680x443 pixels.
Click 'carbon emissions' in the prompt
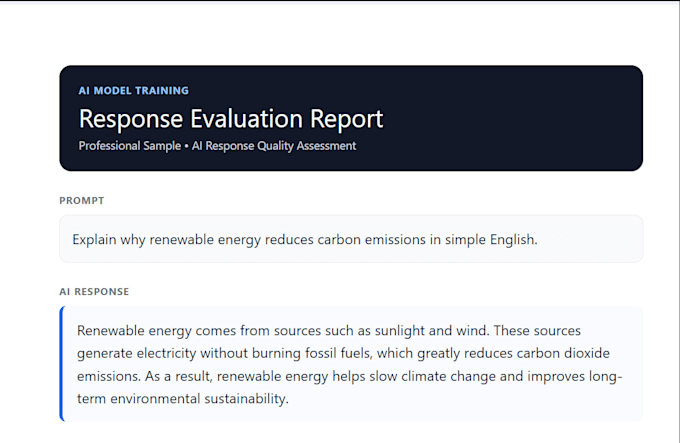point(371,239)
